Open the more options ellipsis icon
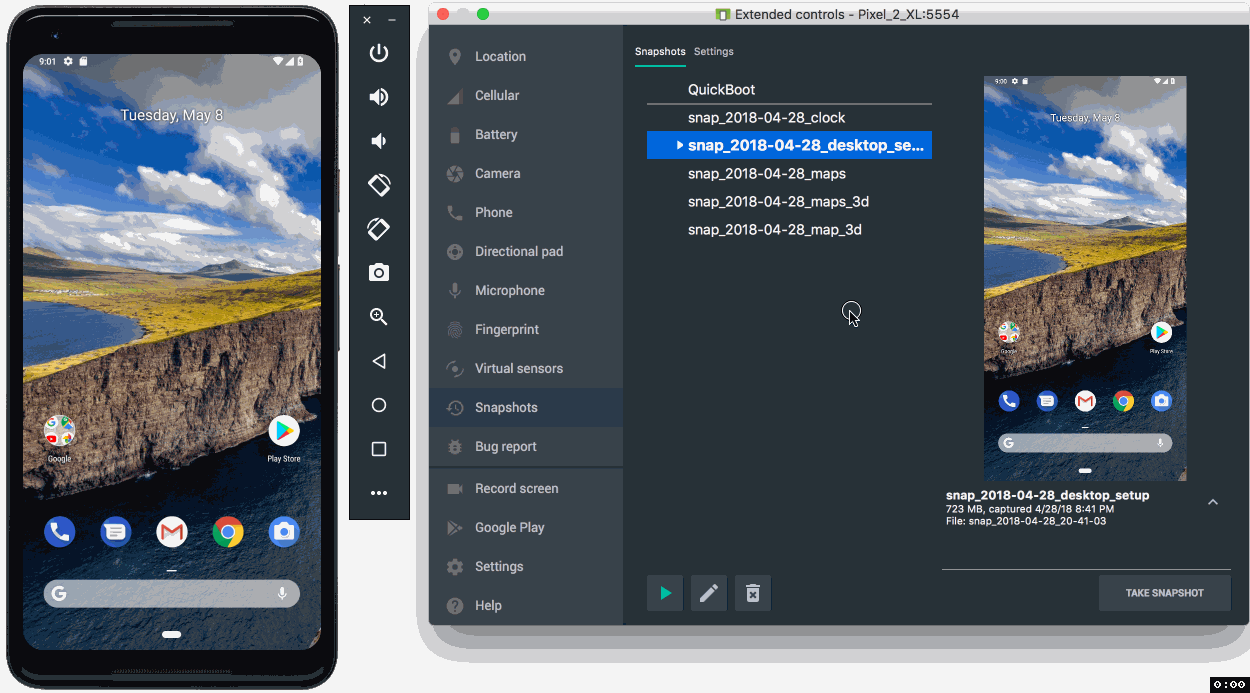This screenshot has width=1250, height=693. tap(379, 493)
